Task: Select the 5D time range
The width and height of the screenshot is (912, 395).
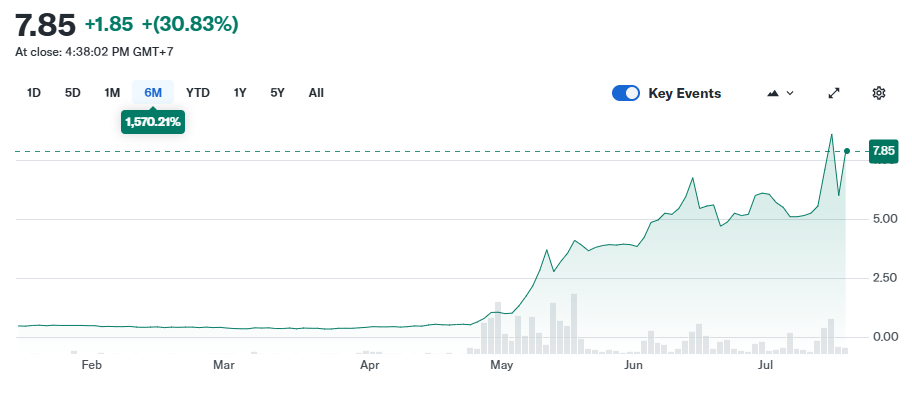Action: point(73,92)
